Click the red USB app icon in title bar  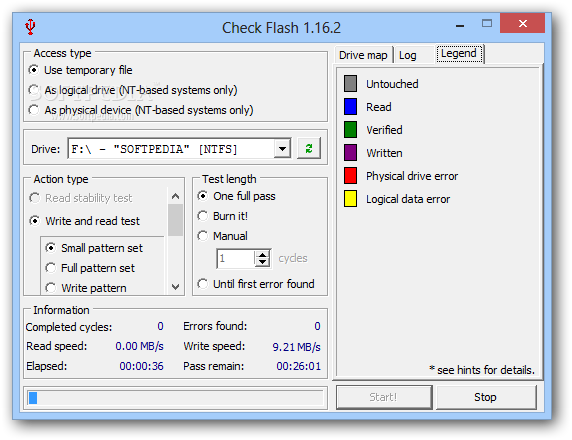click(30, 27)
